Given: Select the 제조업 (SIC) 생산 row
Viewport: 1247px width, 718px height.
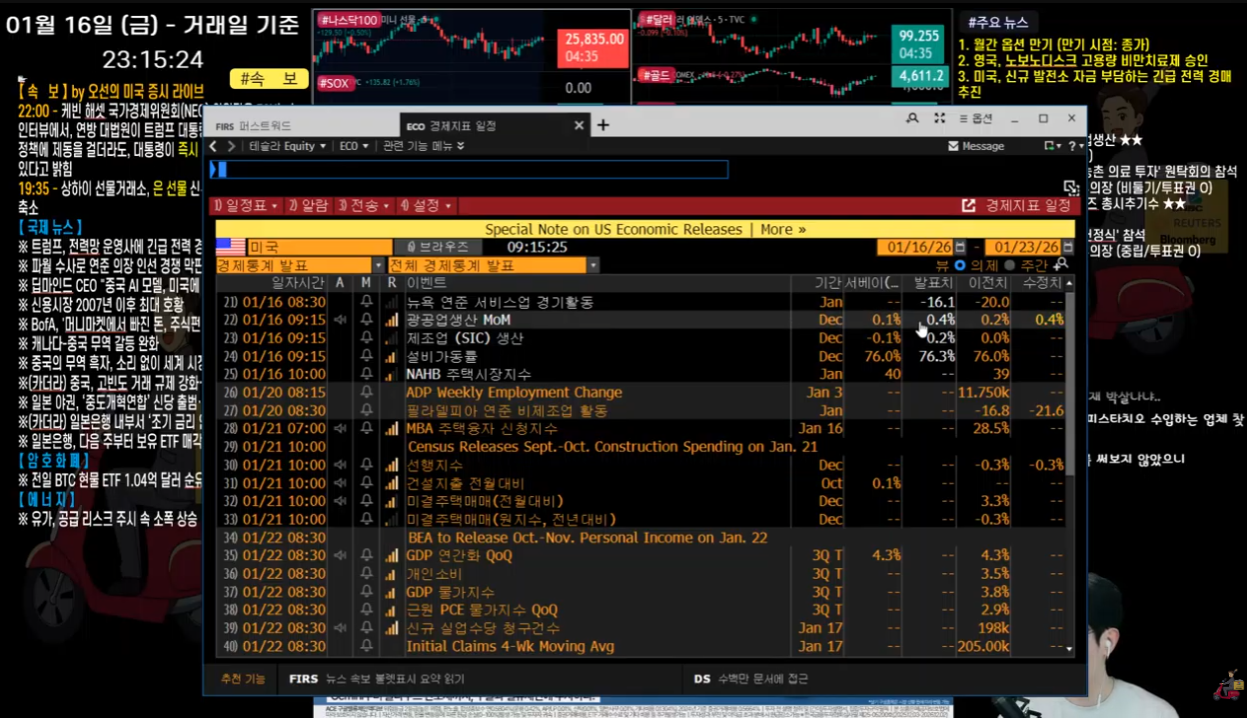Looking at the screenshot, I should [x=640, y=338].
